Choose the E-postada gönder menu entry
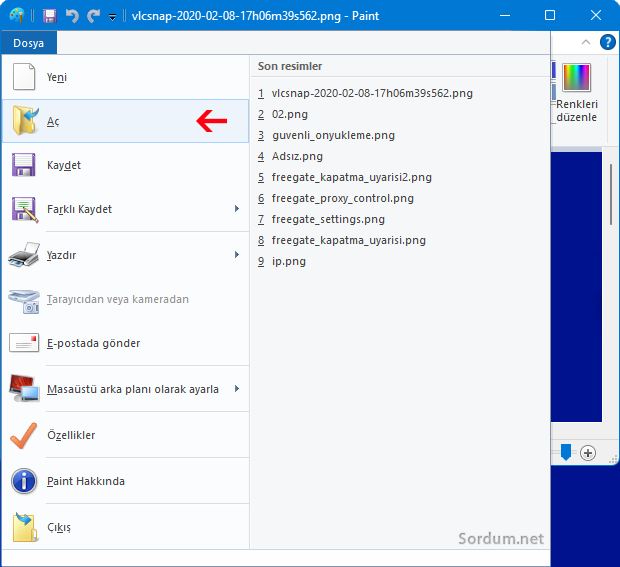 coord(125,343)
